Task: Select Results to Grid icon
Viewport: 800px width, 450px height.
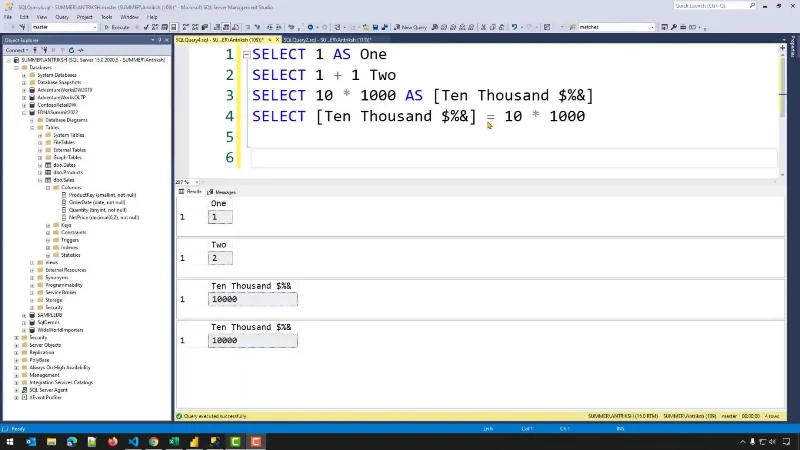Action: coord(226,27)
